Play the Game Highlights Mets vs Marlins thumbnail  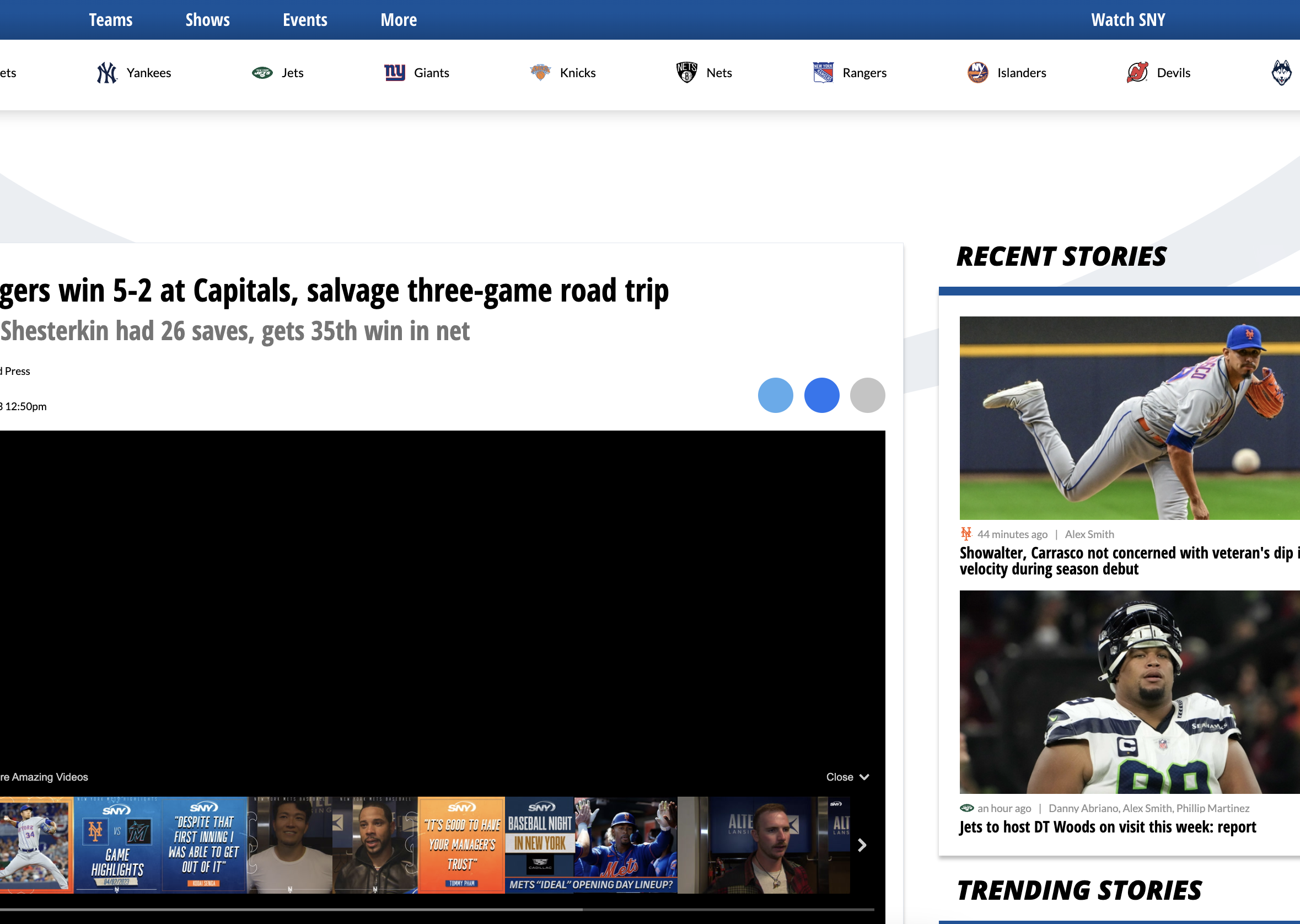[118, 845]
